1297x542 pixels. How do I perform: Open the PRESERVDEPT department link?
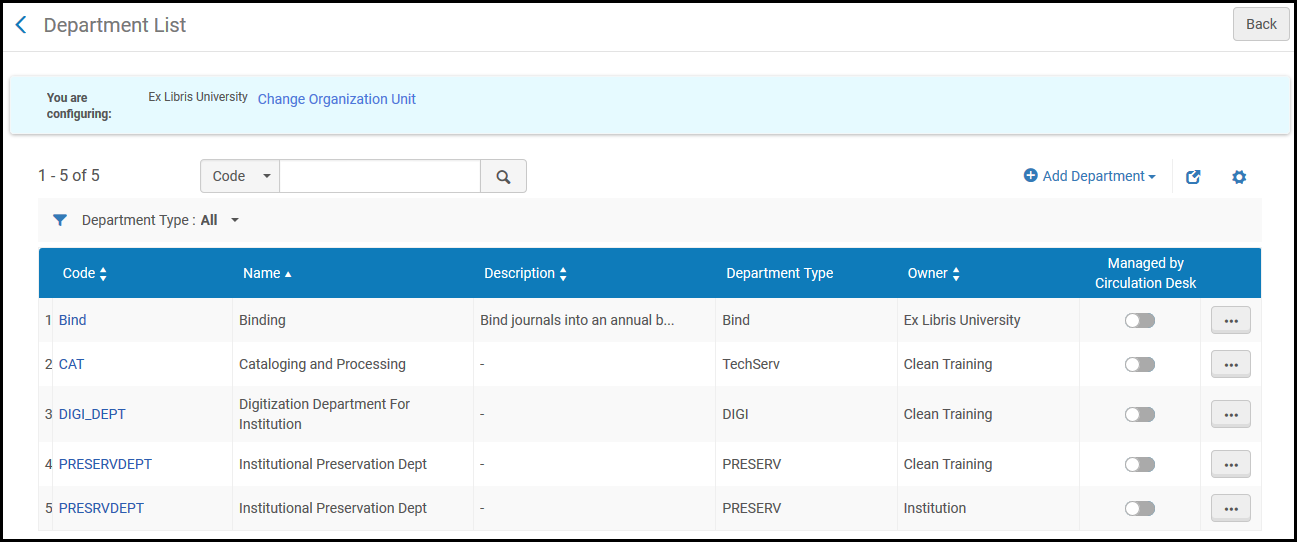tap(105, 464)
